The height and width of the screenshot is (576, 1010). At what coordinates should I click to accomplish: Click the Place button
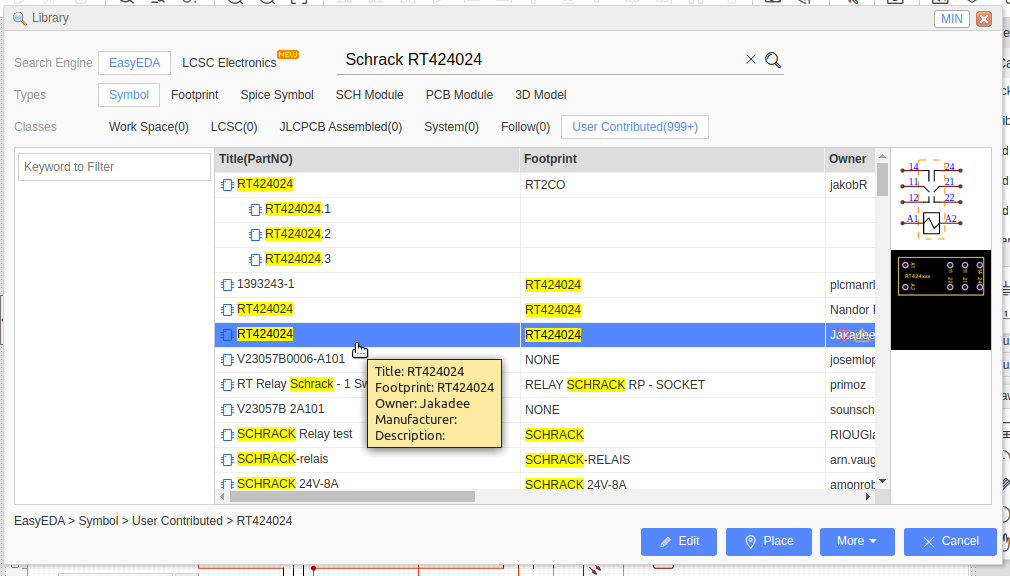(768, 541)
